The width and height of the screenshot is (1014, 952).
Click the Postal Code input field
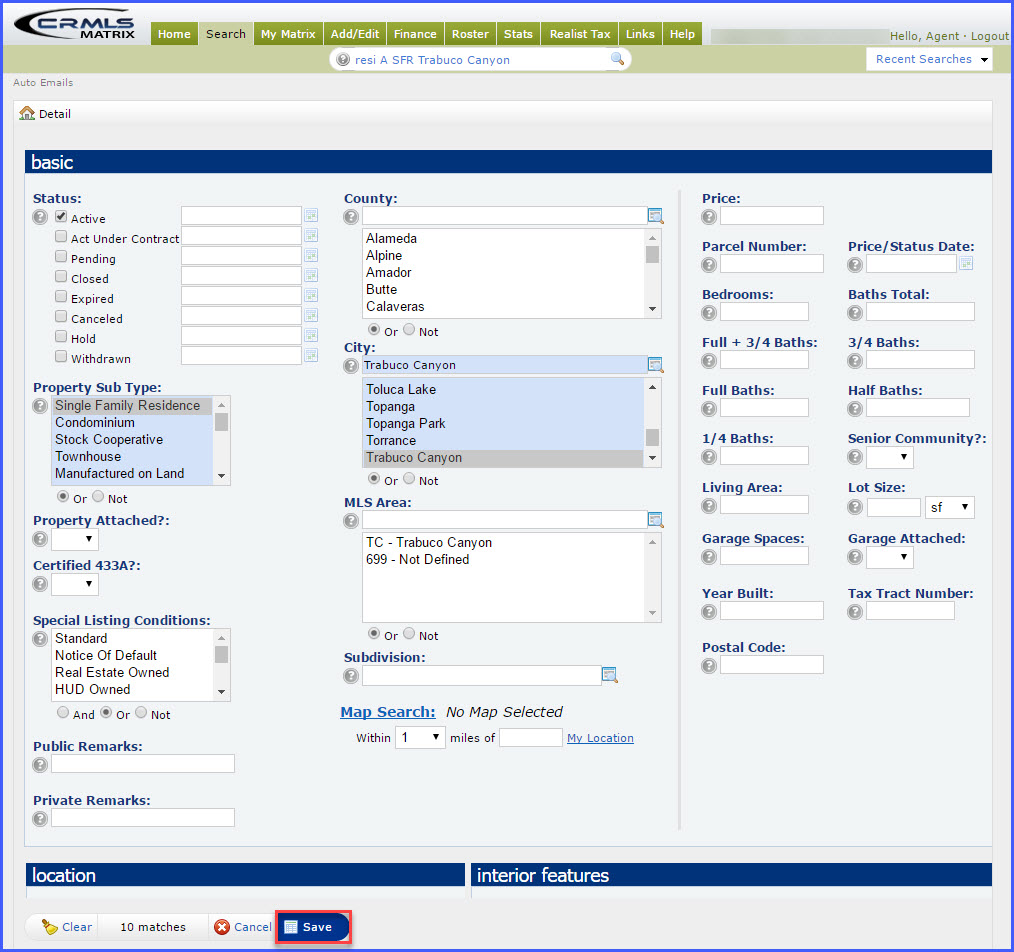[x=771, y=665]
